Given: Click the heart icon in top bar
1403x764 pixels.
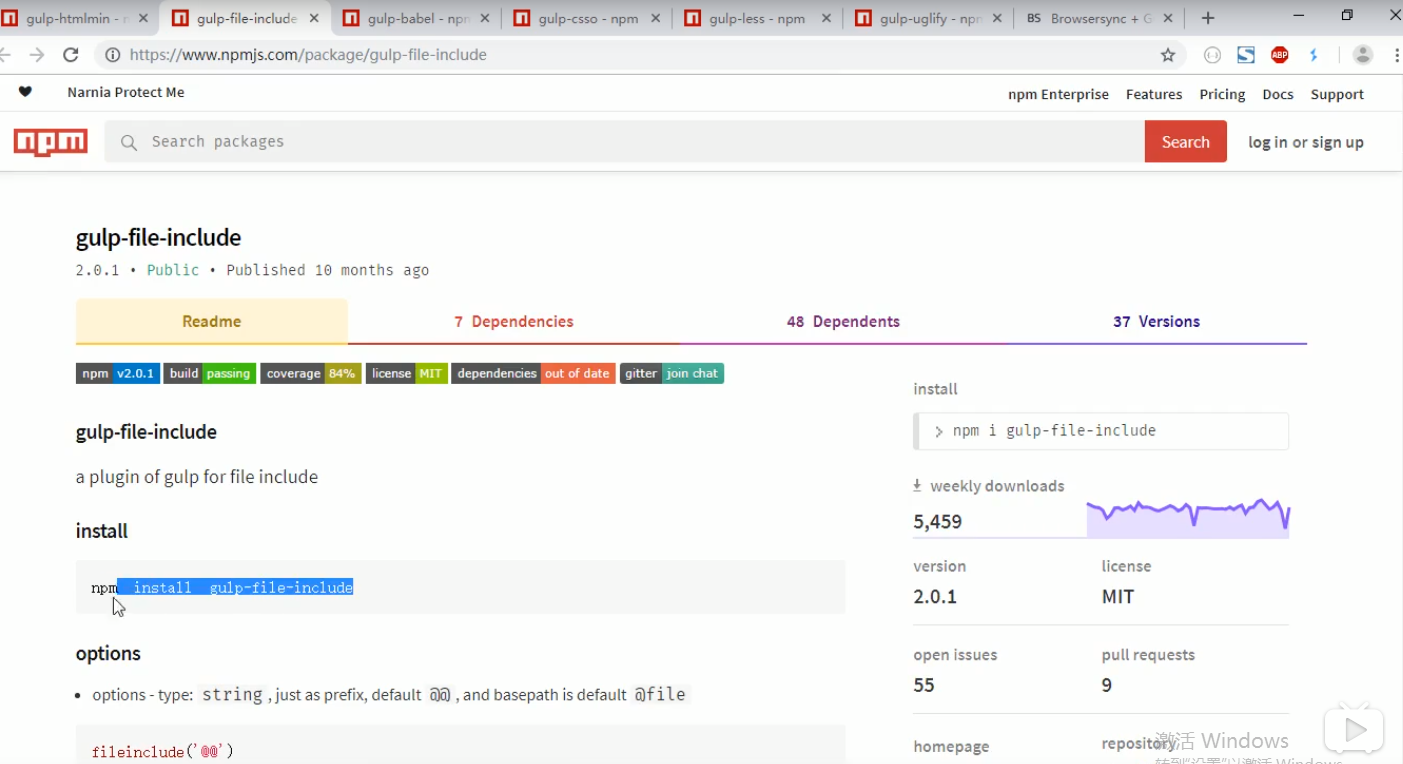Looking at the screenshot, I should point(25,92).
